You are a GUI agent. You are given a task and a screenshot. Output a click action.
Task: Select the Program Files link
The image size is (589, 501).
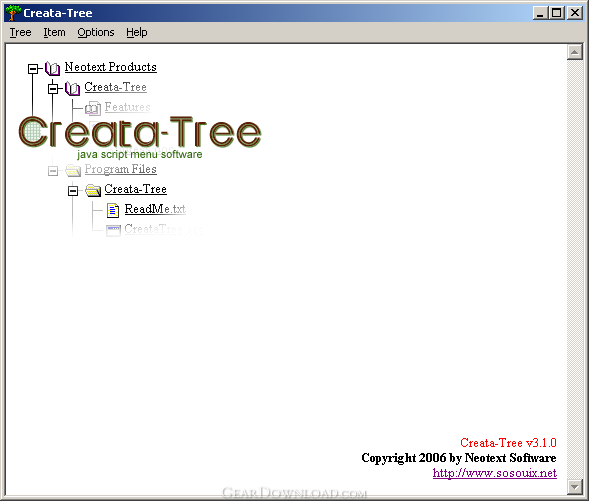tap(121, 169)
